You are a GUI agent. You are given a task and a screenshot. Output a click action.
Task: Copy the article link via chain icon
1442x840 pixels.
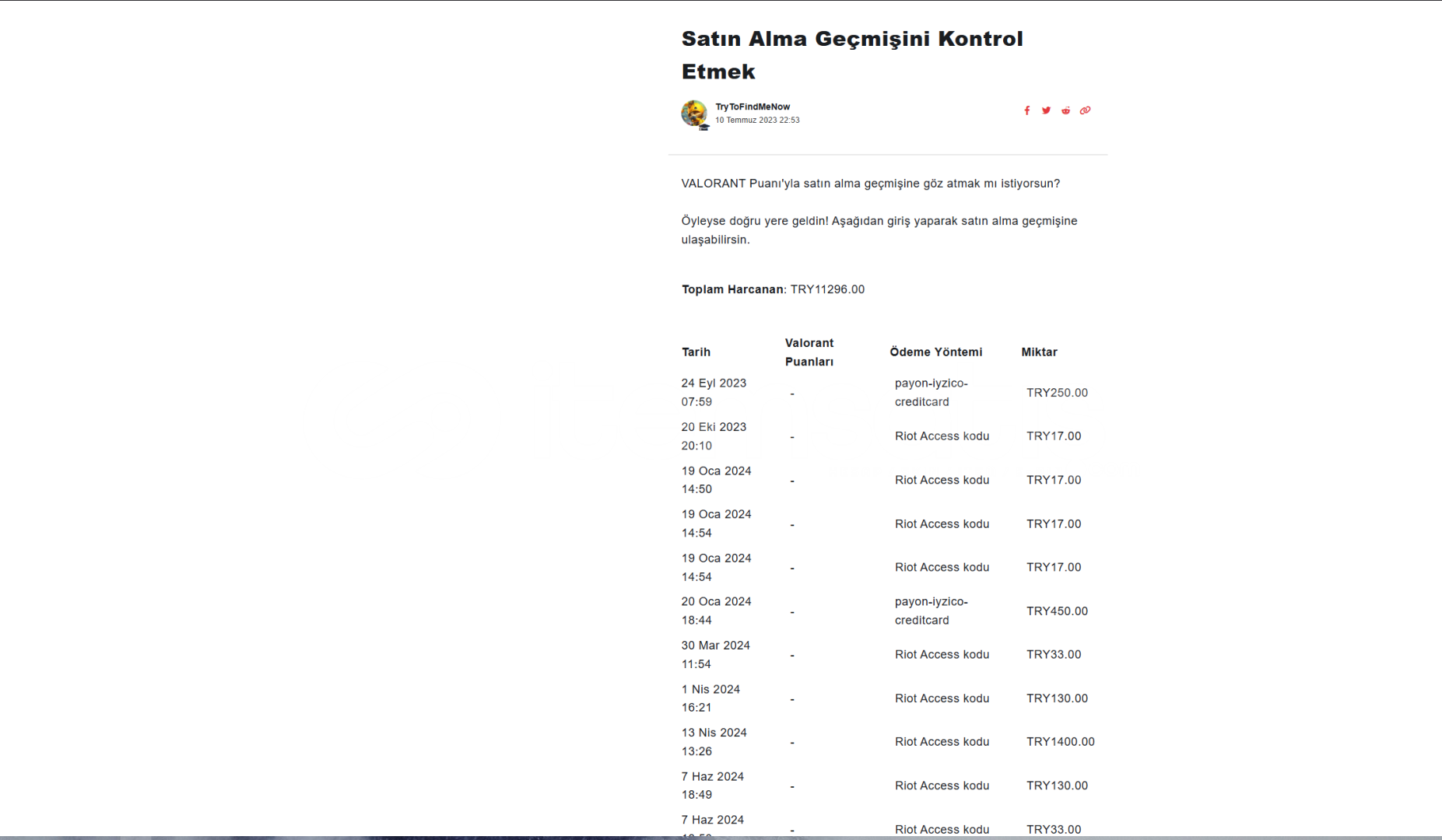click(x=1085, y=110)
